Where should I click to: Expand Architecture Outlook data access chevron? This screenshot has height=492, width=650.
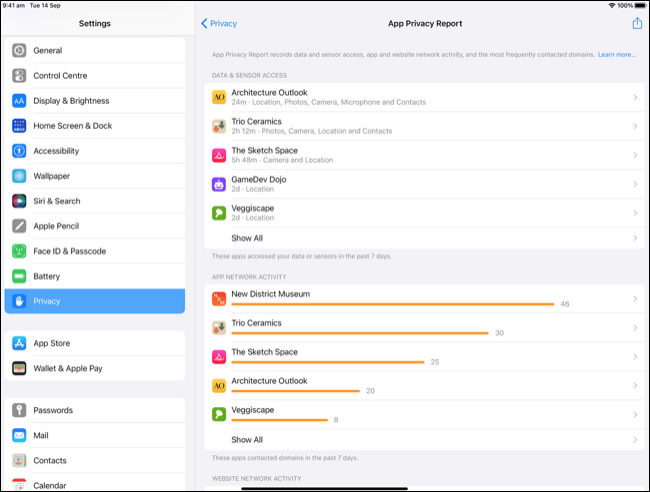635,97
